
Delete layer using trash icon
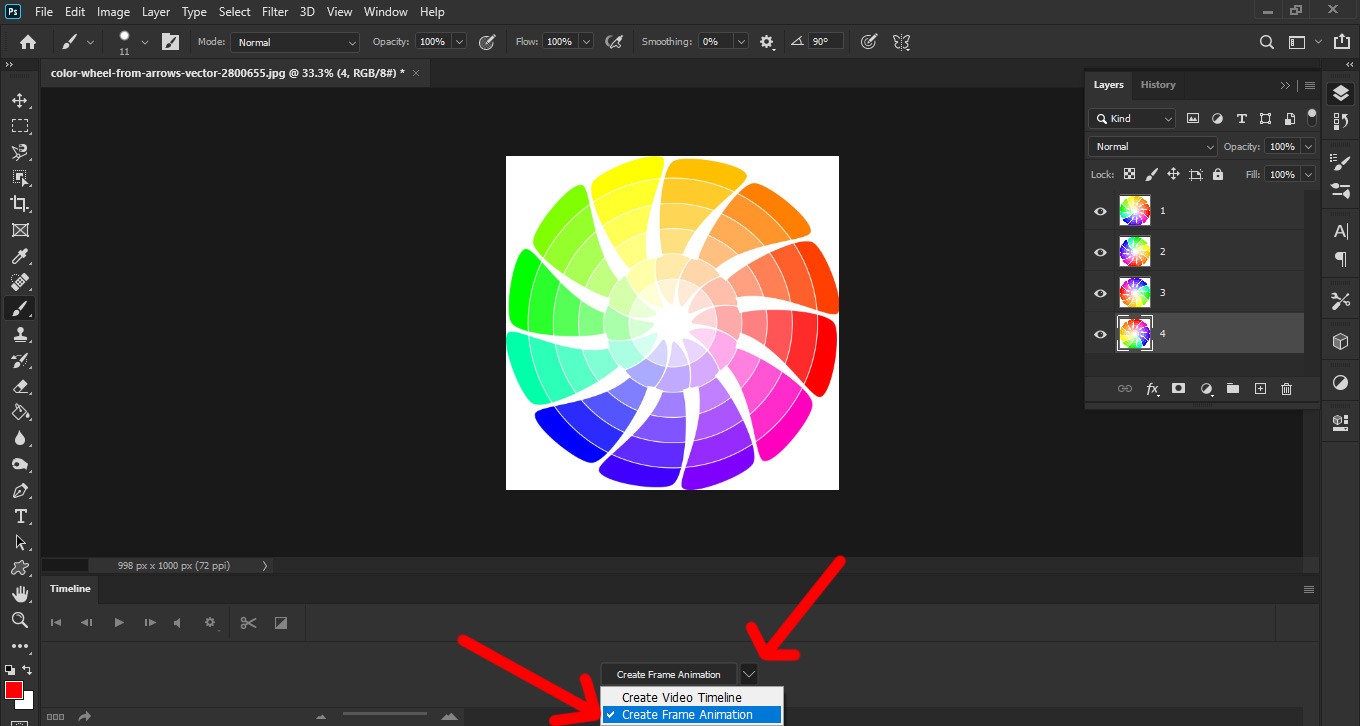1286,389
